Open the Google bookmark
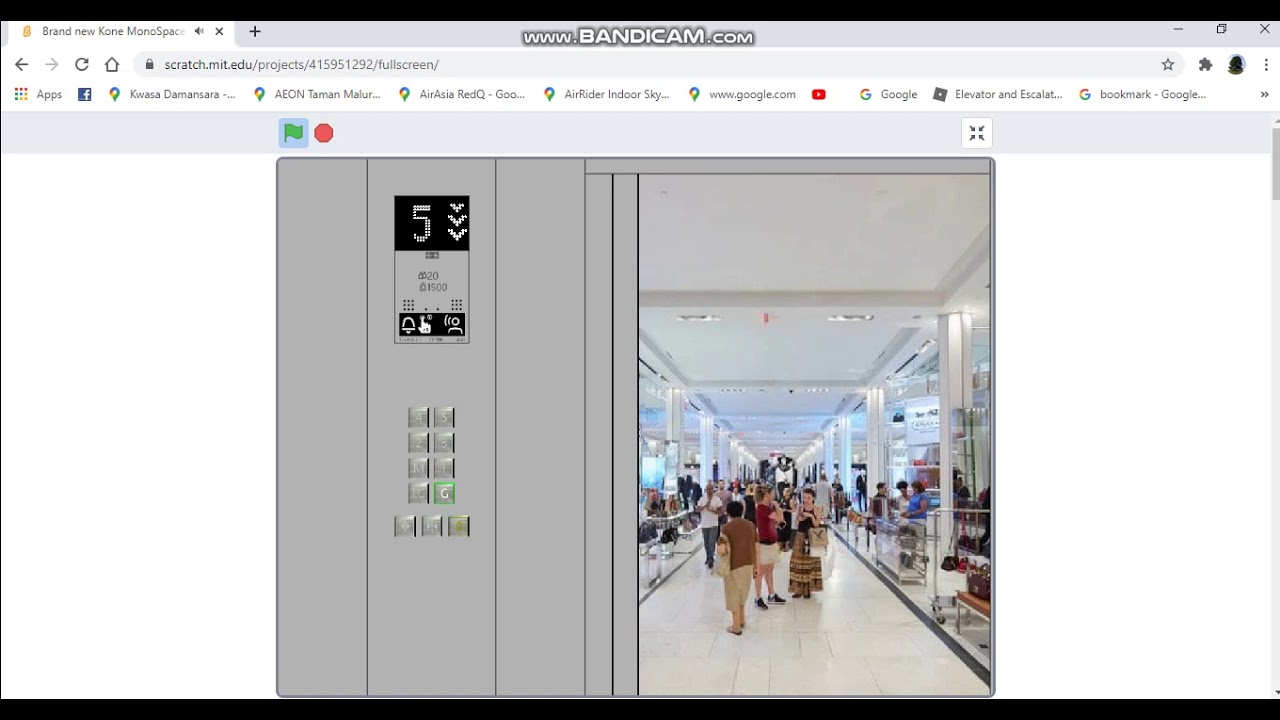Screen dimensions: 1280x720 [888, 94]
